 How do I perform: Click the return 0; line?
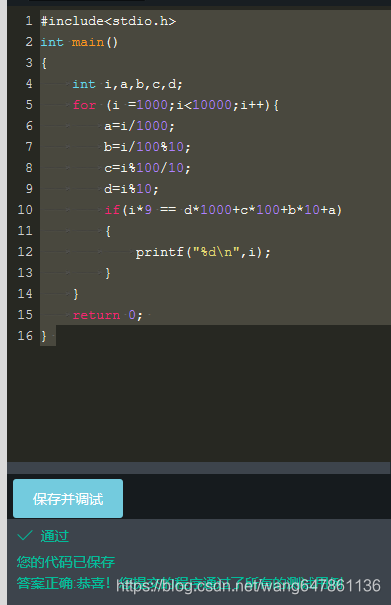coord(108,315)
